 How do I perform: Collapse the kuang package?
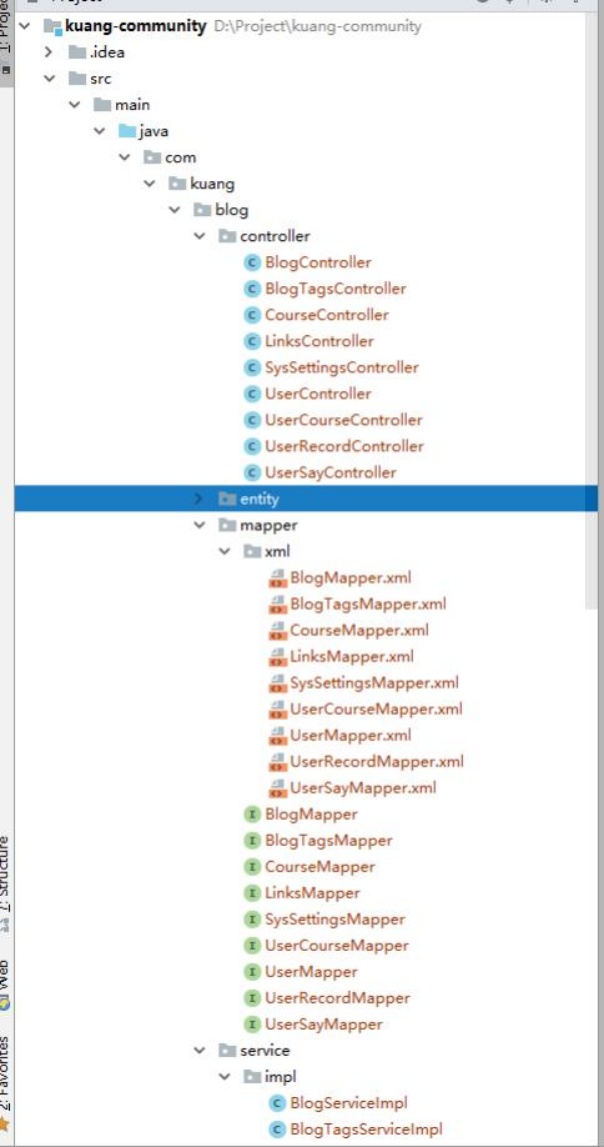149,184
